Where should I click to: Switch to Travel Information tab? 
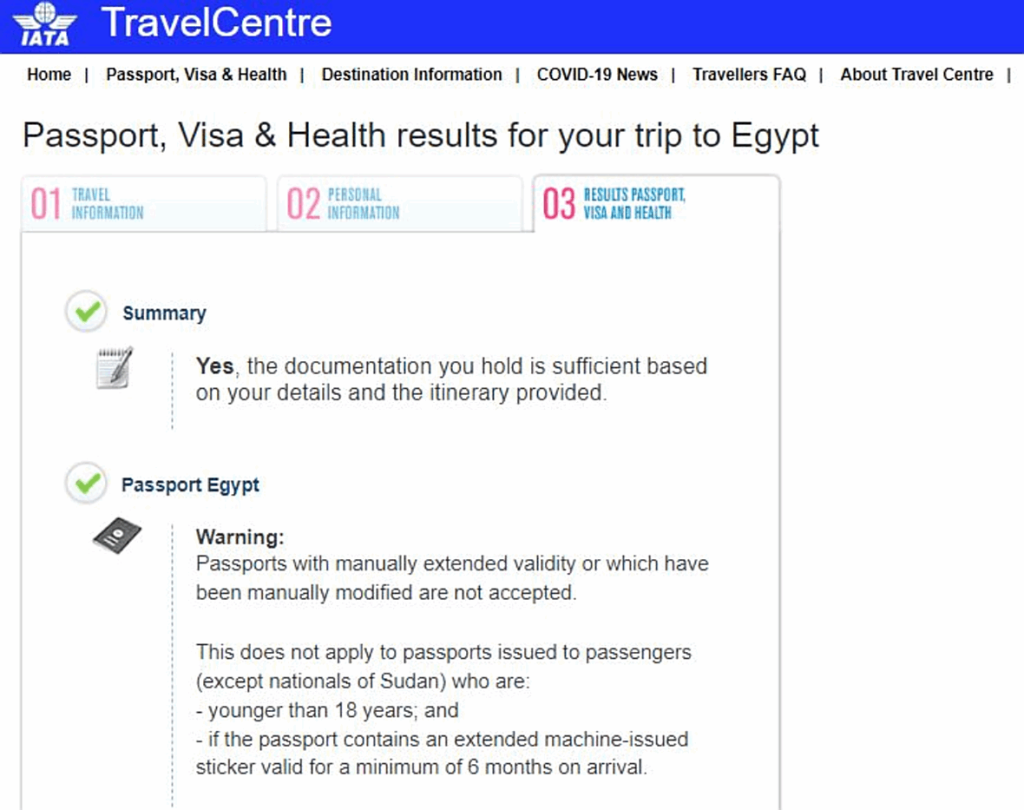pos(107,204)
